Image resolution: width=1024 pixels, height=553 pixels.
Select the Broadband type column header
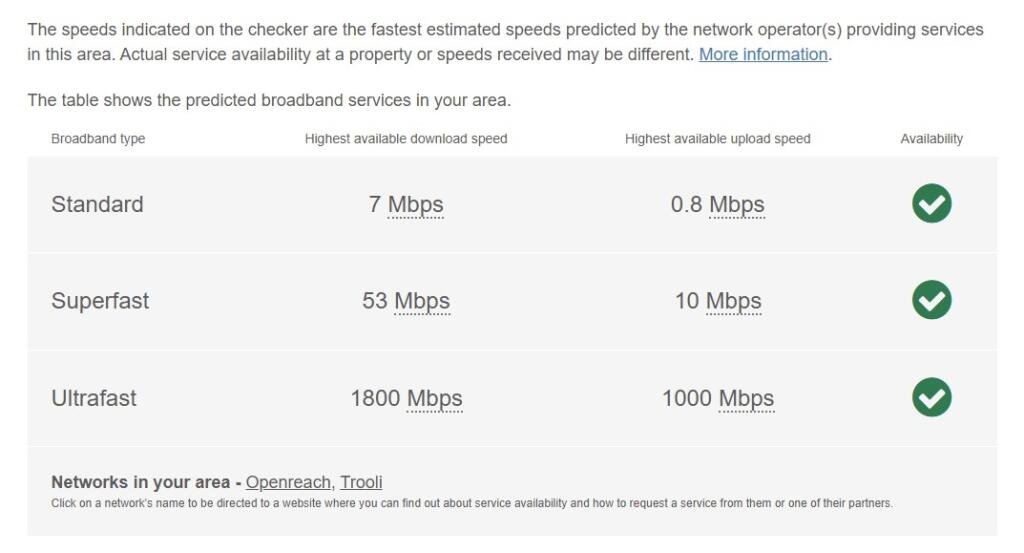click(x=98, y=138)
